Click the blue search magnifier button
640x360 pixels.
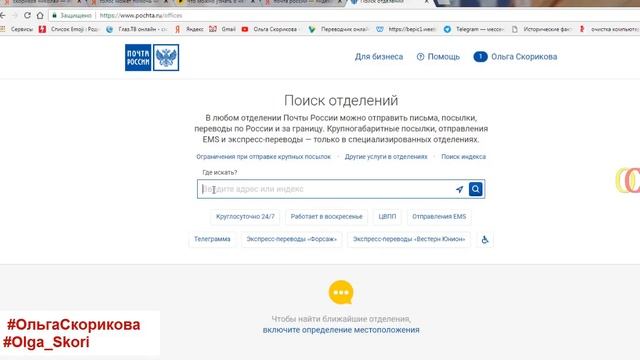tap(476, 189)
